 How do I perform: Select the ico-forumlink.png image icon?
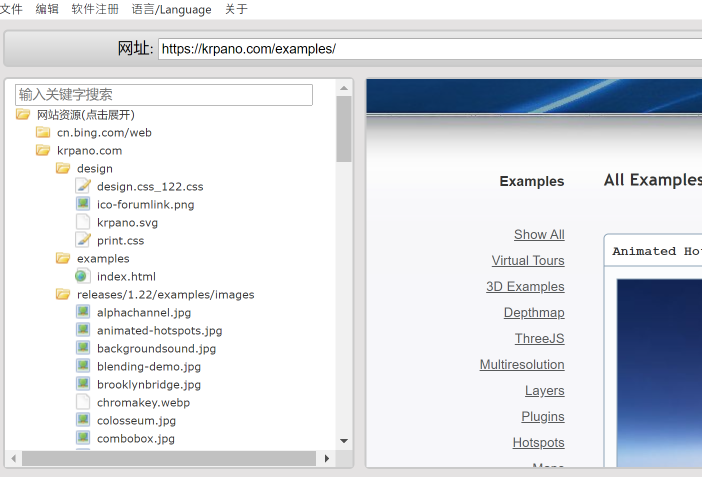tap(84, 204)
